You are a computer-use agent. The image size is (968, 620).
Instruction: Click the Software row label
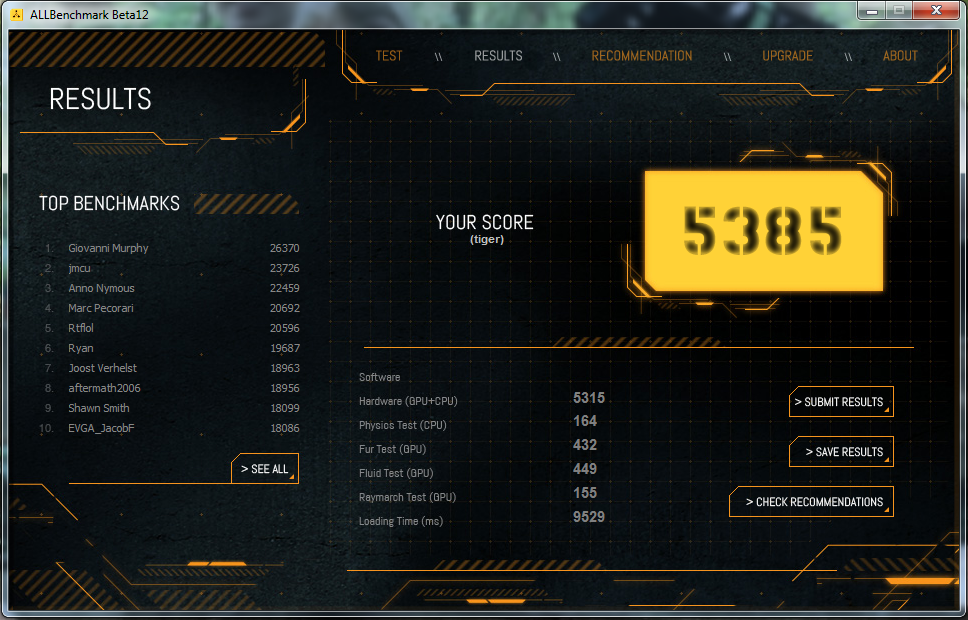(x=380, y=377)
